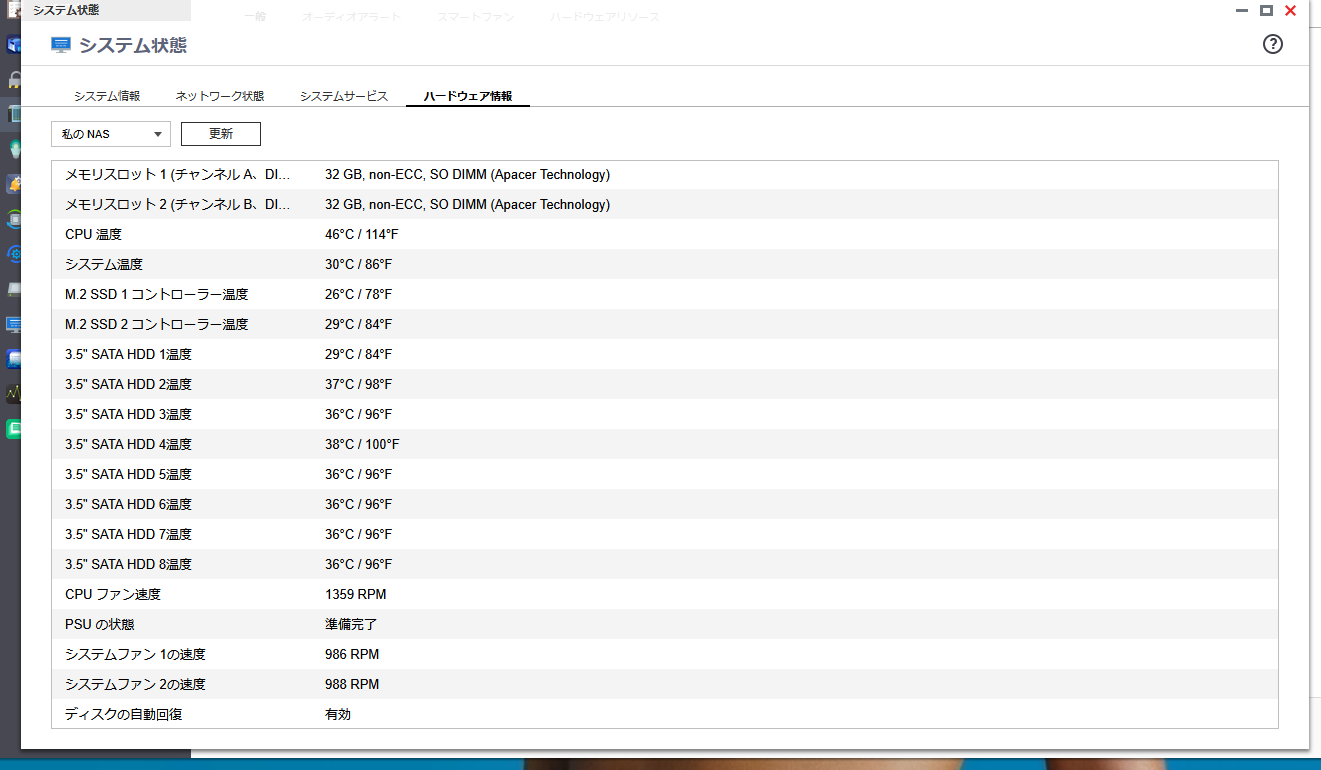The height and width of the screenshot is (770, 1321).
Task: Open the ネットワーク状態 tab
Action: click(x=220, y=96)
